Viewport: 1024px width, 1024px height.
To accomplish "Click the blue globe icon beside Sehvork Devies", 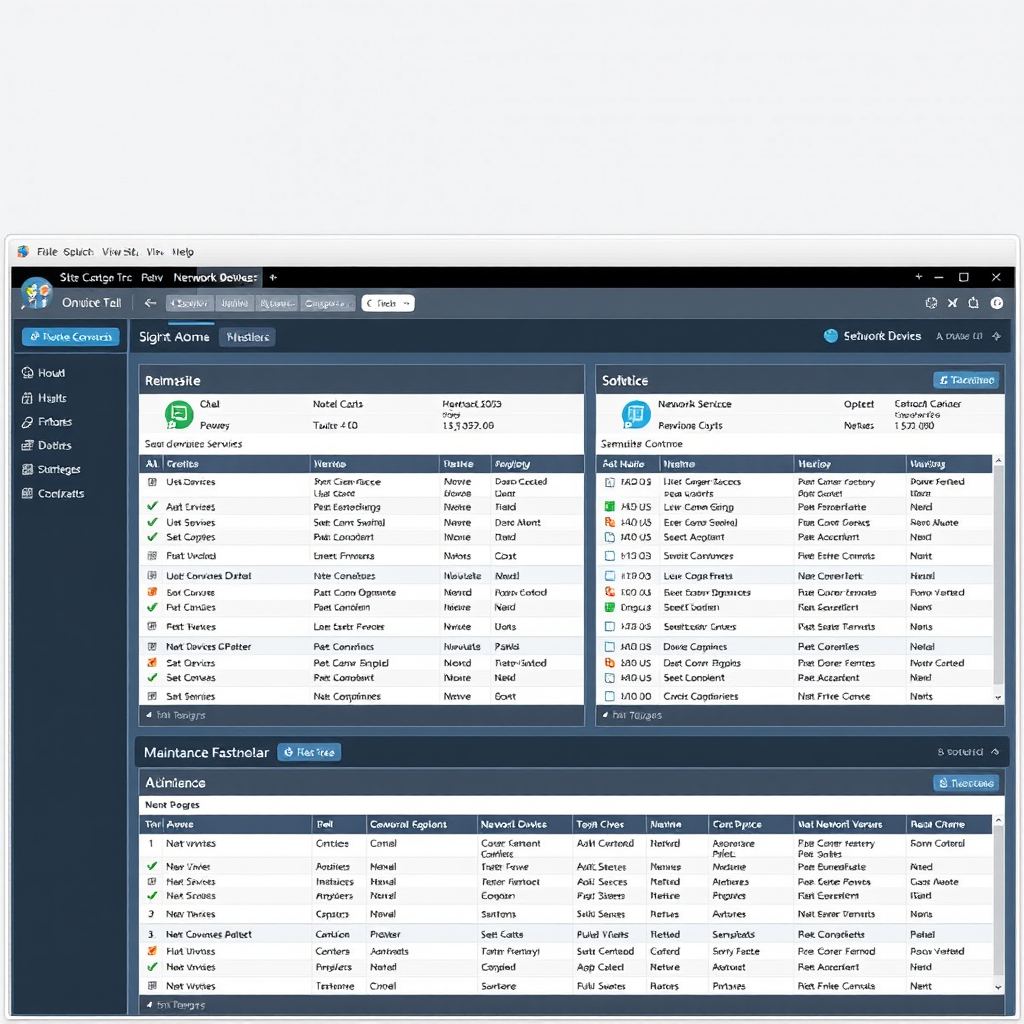I will [x=831, y=336].
